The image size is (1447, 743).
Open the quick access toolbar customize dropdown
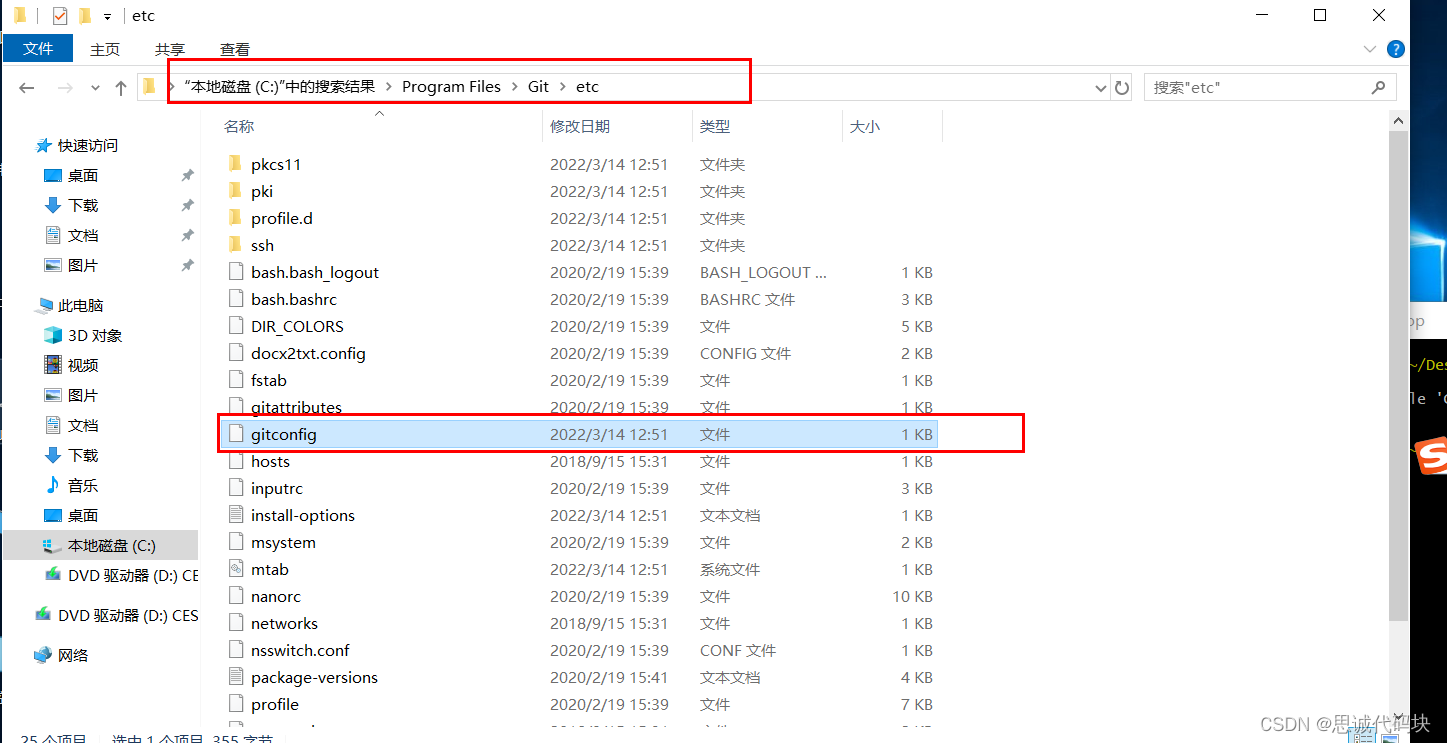(x=107, y=17)
